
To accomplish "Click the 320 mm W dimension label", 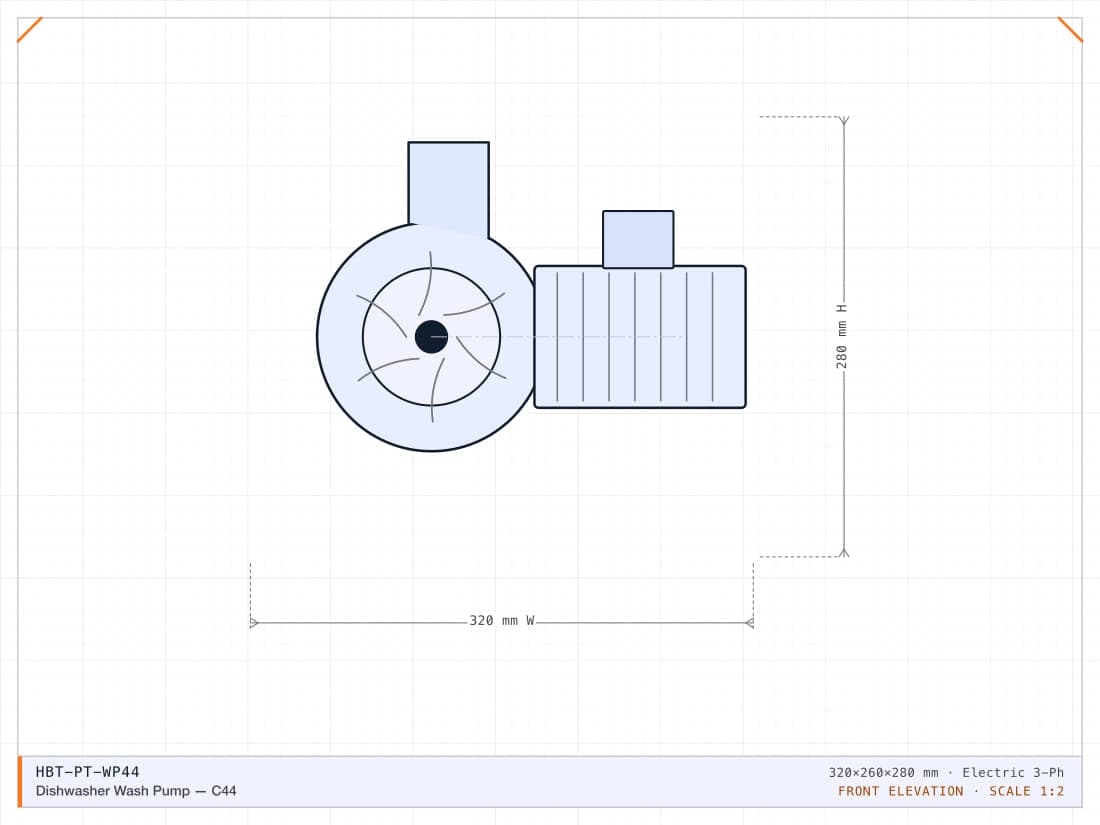I will [x=502, y=621].
